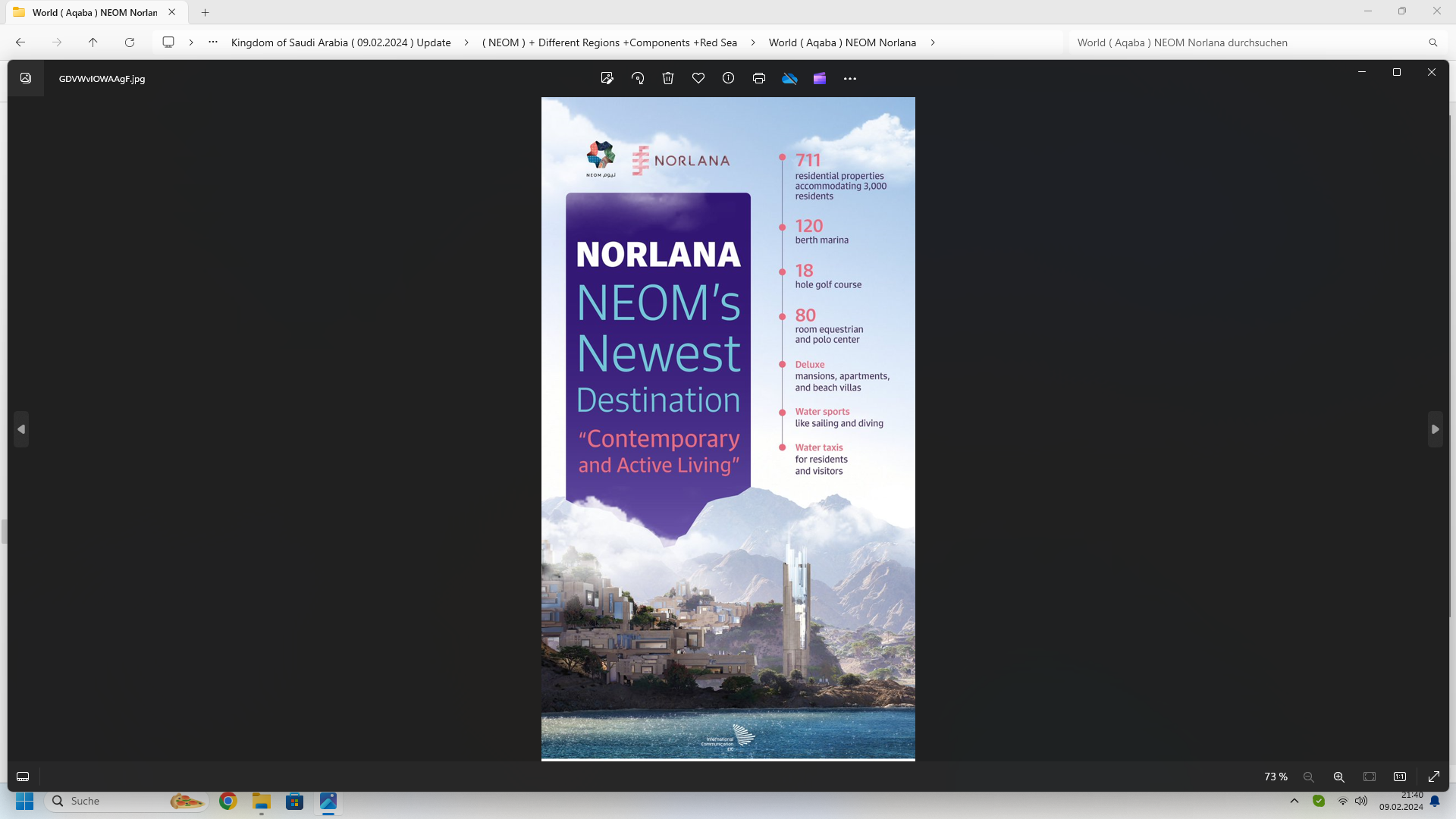Expand the chevron next to the monitor icon
The image size is (1456, 819).
[191, 42]
